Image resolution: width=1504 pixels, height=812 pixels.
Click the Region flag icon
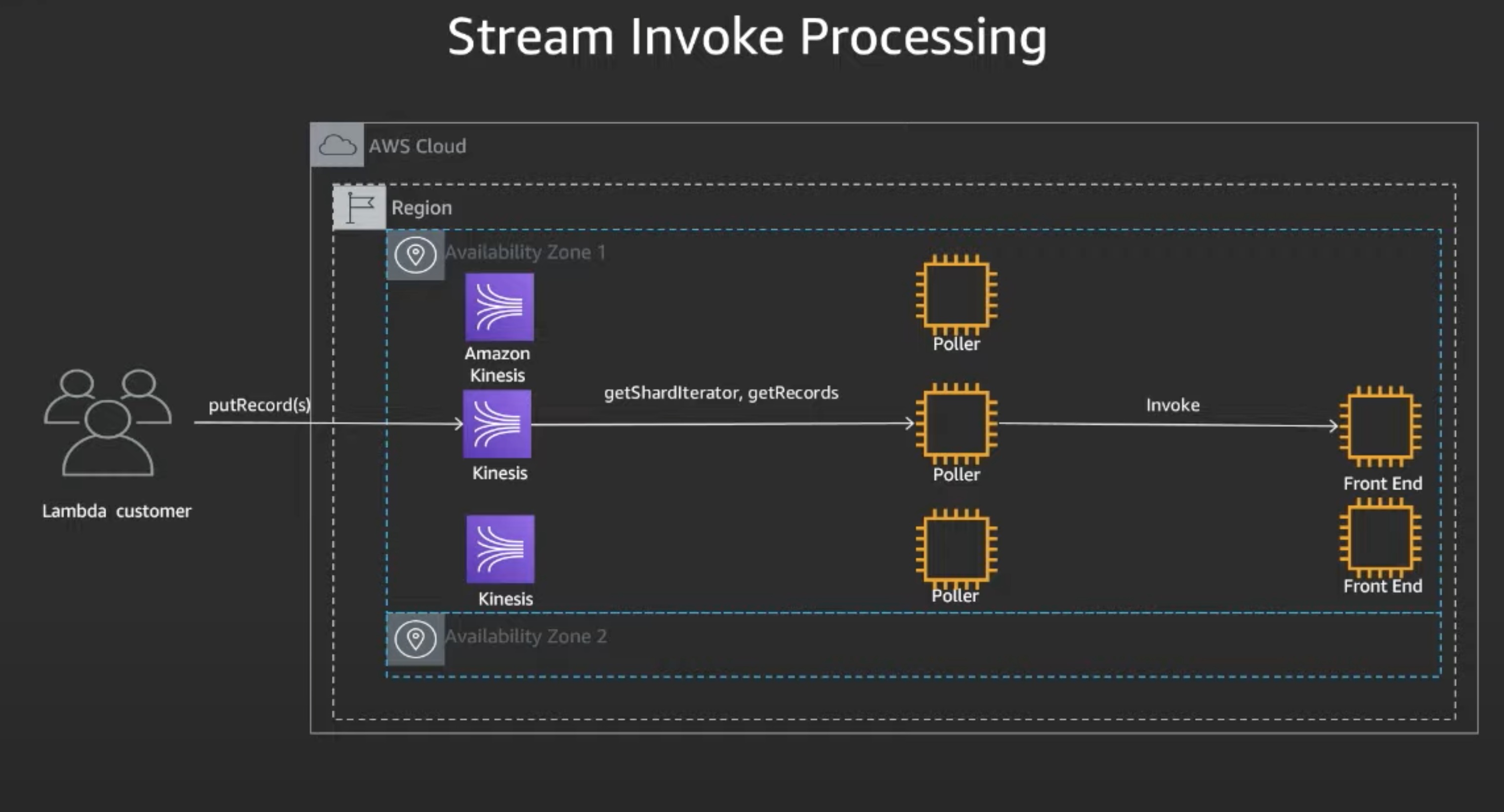(359, 207)
